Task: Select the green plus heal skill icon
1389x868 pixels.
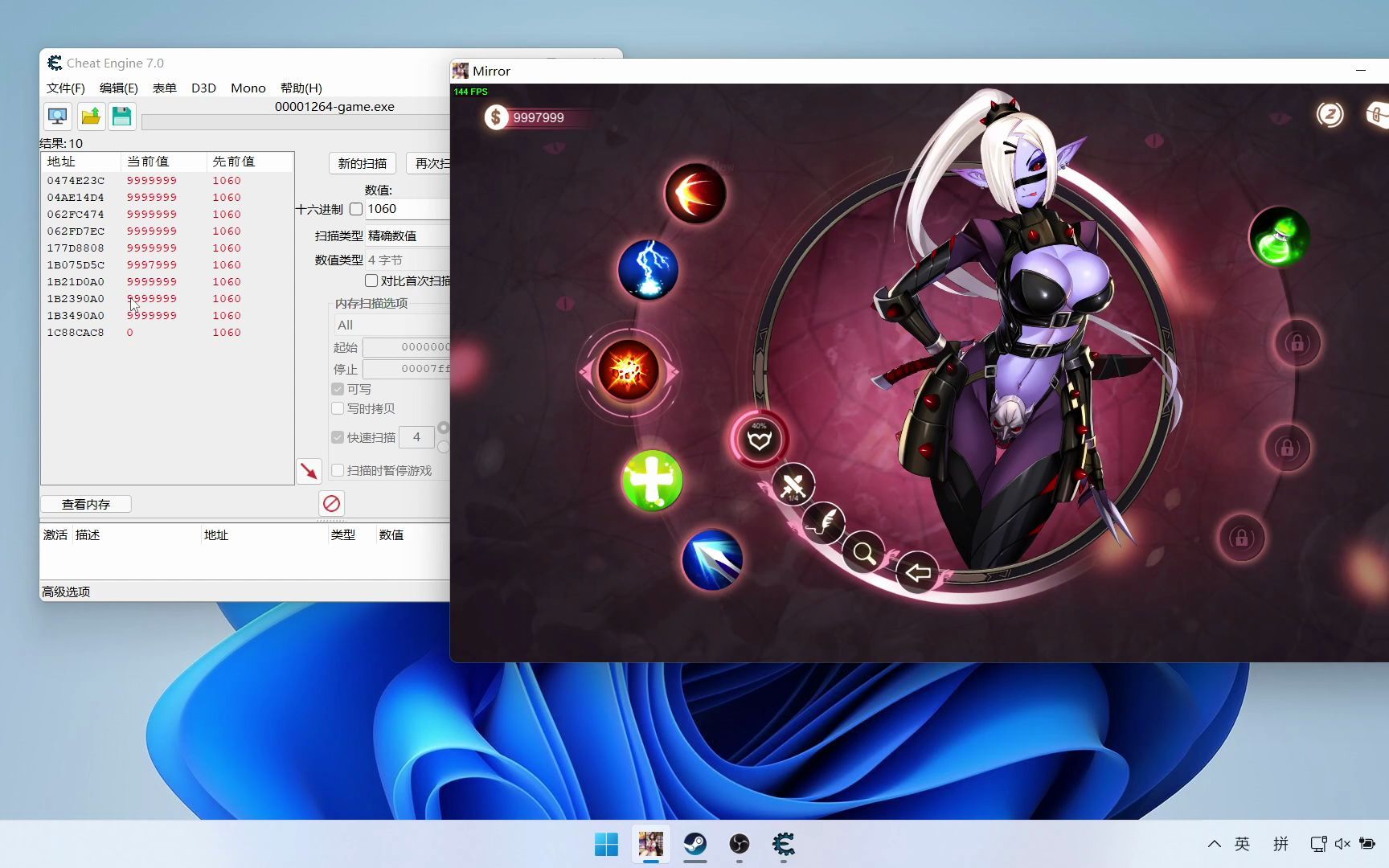Action: click(652, 481)
